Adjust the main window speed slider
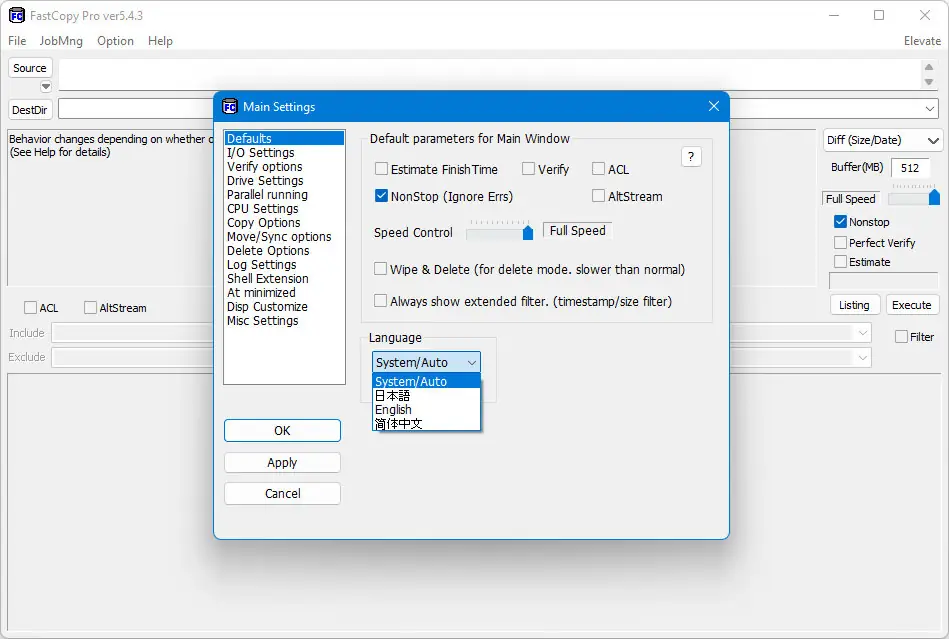Image resolution: width=949 pixels, height=639 pixels. click(934, 197)
